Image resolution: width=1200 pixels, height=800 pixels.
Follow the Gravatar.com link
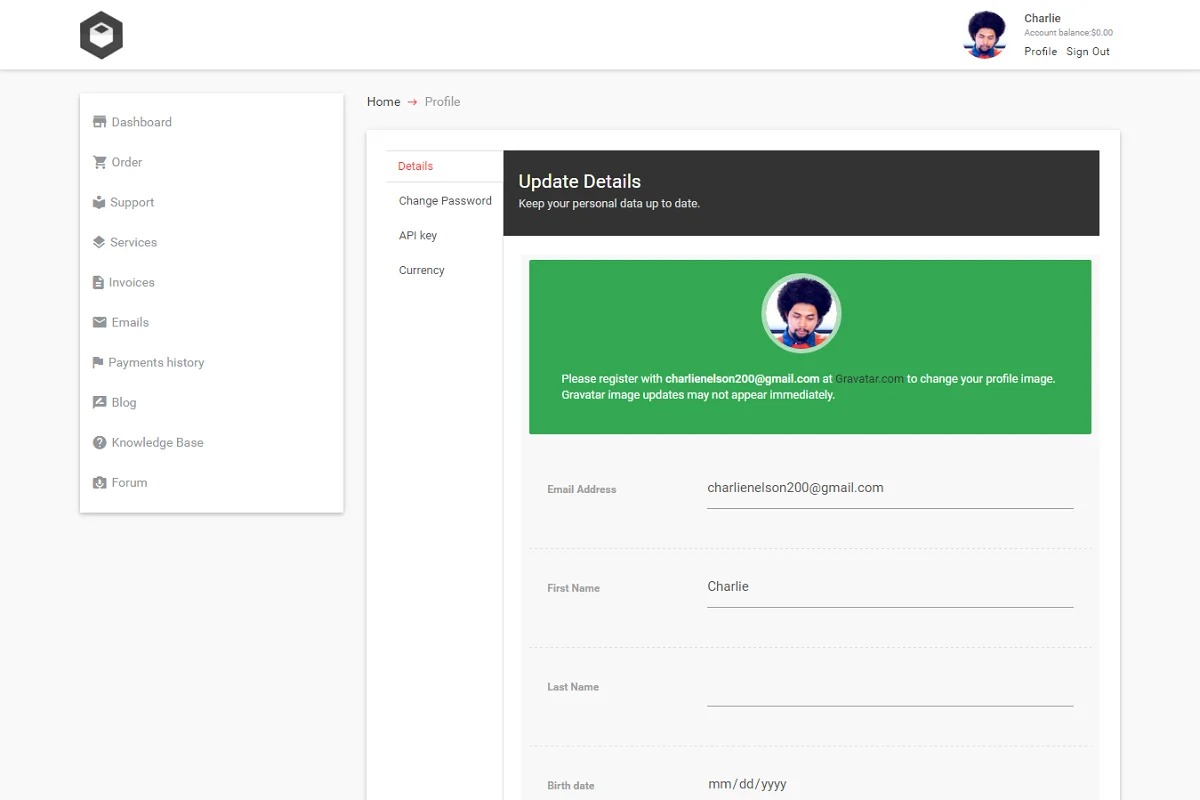tap(869, 379)
